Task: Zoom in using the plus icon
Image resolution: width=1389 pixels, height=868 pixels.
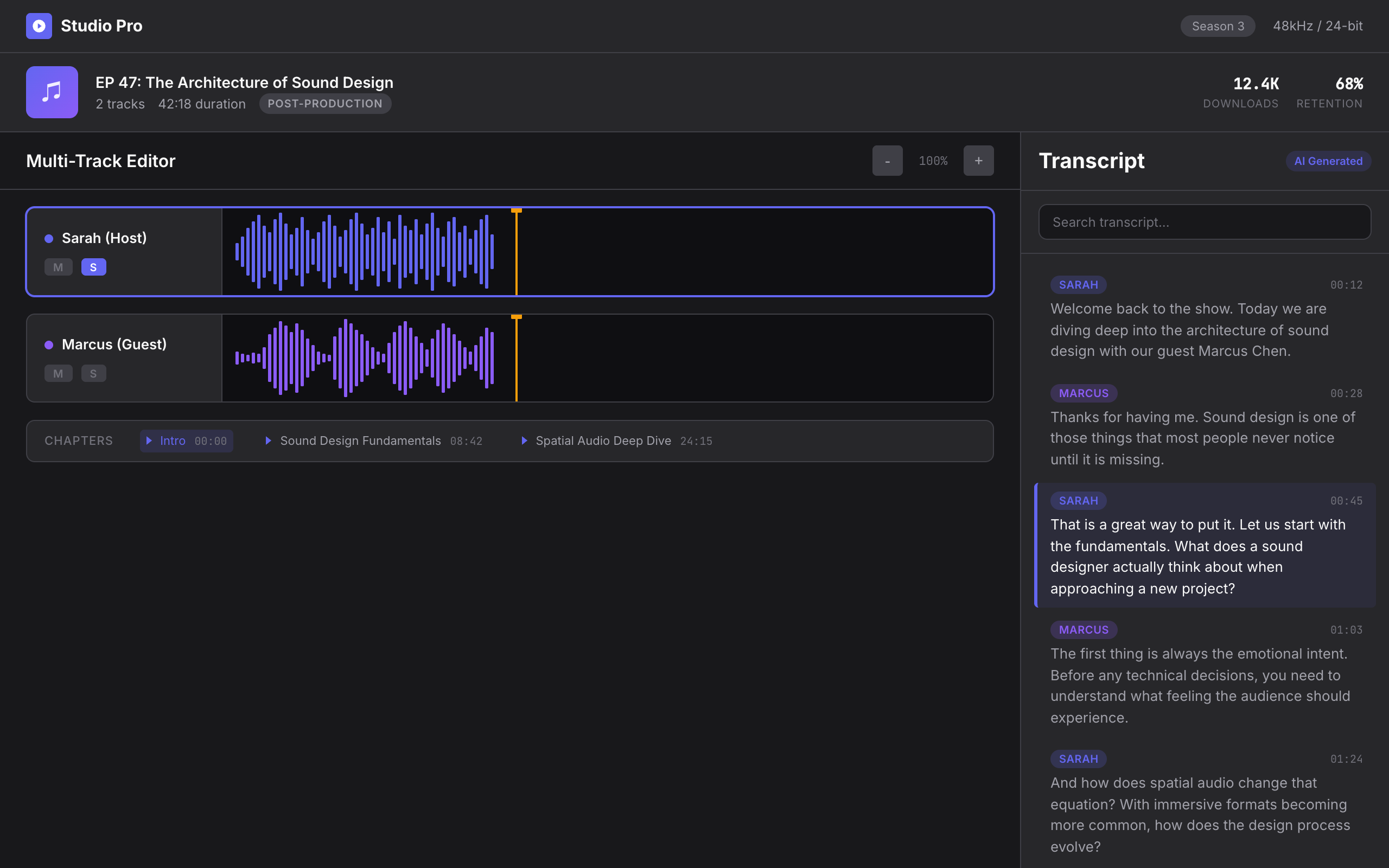Action: click(x=978, y=161)
